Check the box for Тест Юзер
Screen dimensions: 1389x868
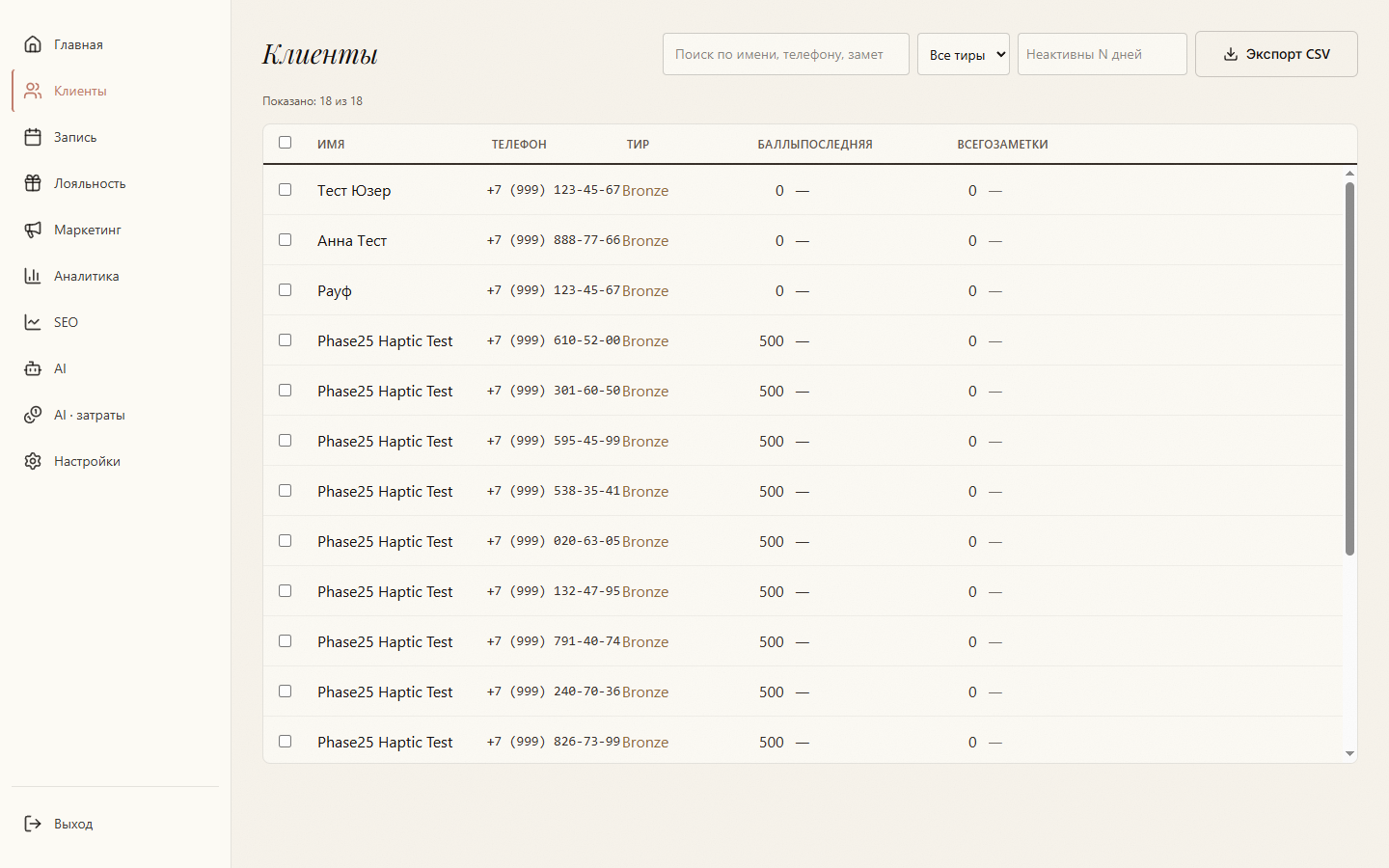click(x=285, y=190)
